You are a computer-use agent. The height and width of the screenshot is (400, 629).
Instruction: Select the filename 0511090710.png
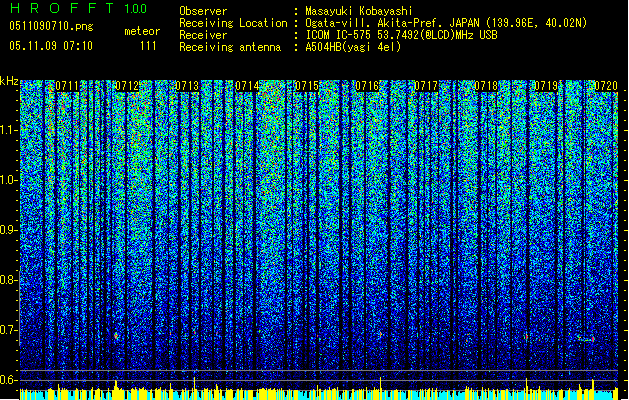(51, 27)
